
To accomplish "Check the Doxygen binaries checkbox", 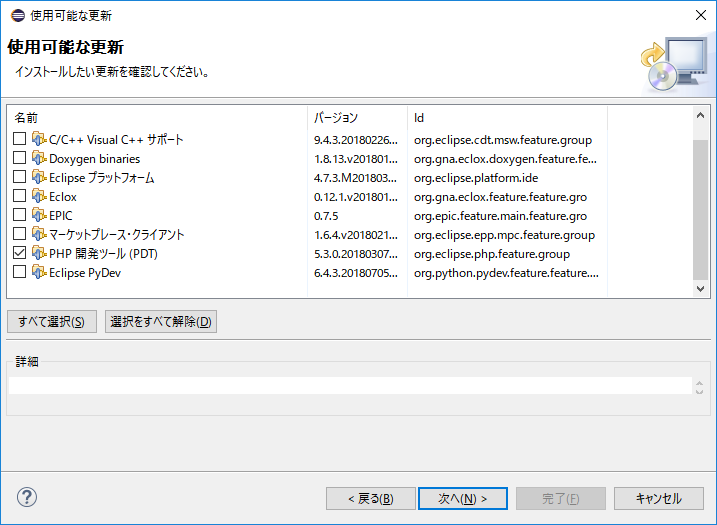I will tap(20, 158).
